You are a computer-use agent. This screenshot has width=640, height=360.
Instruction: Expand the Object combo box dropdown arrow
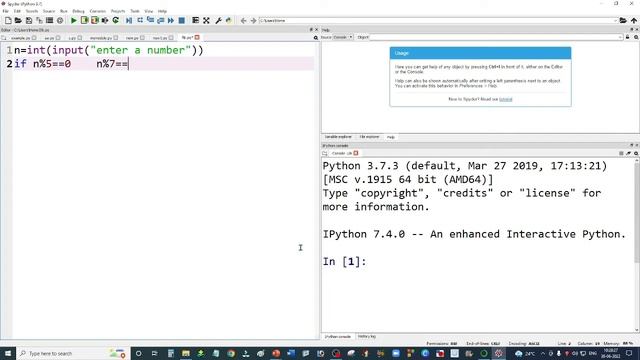[x=620, y=37]
